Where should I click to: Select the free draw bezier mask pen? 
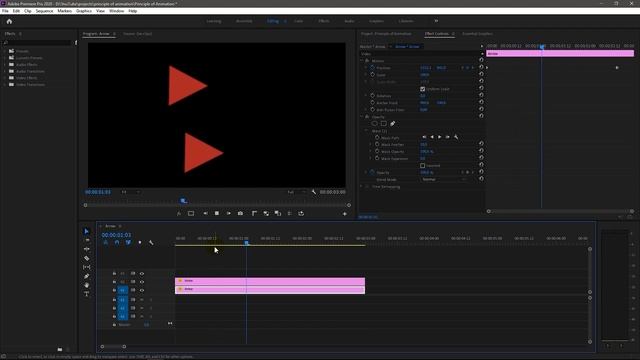tap(393, 124)
